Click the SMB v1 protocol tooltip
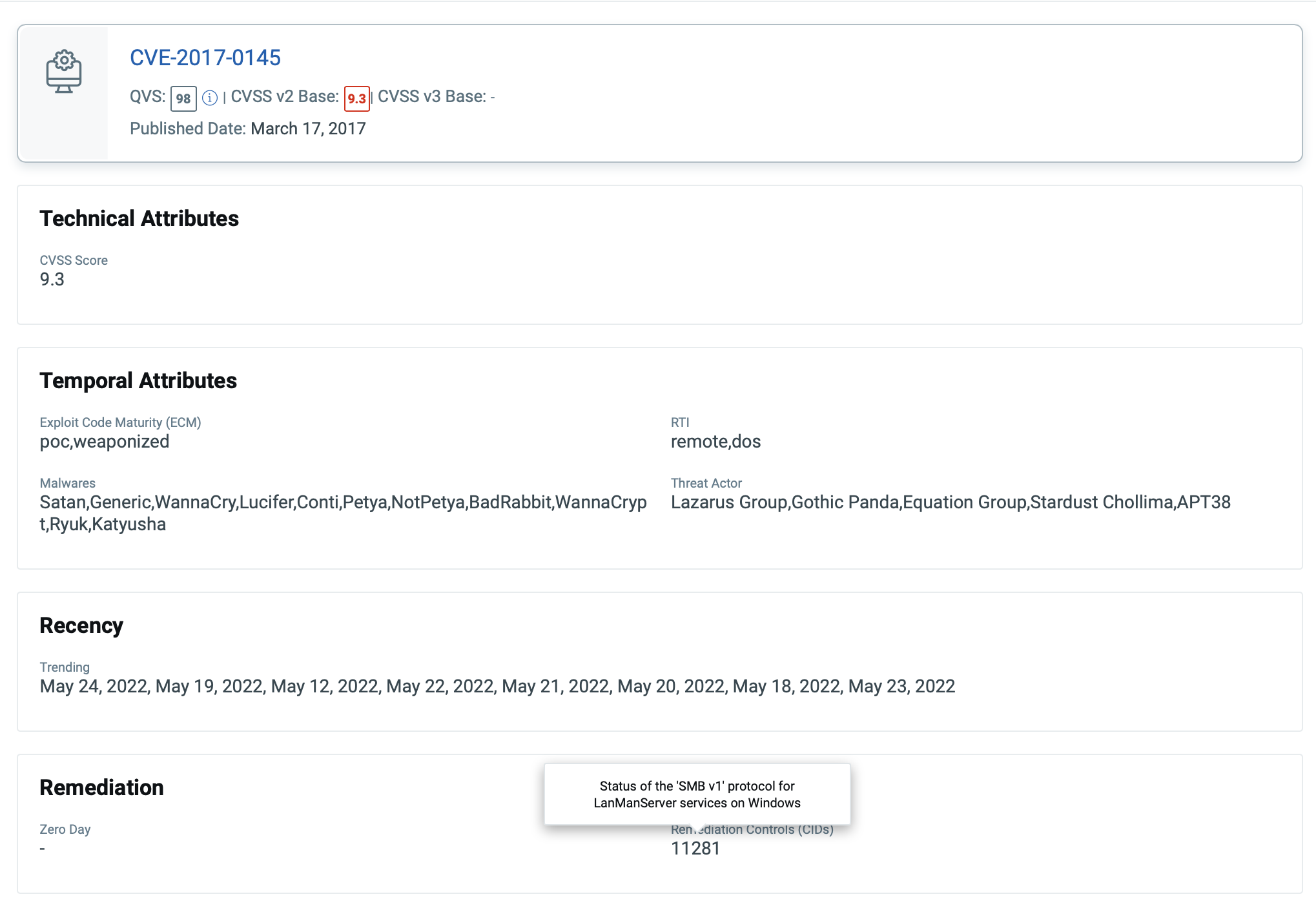1316x912 pixels. [697, 794]
